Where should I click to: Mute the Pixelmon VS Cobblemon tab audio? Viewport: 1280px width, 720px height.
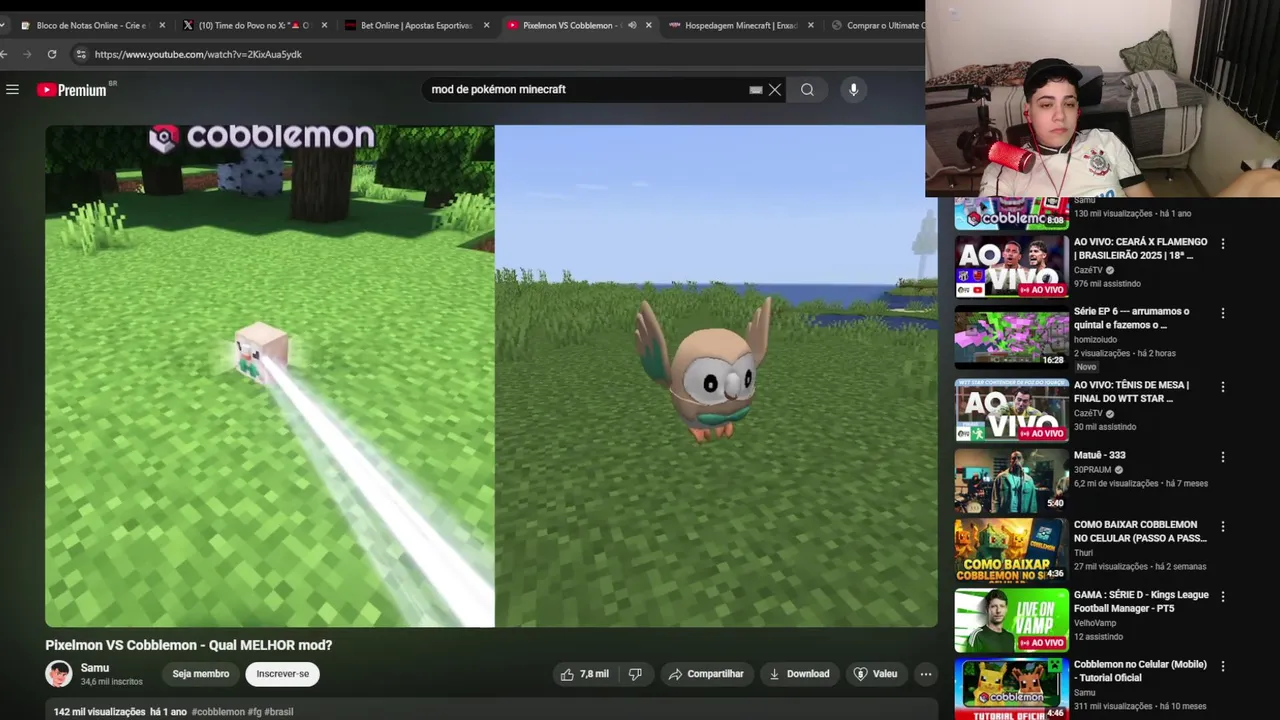tap(631, 25)
